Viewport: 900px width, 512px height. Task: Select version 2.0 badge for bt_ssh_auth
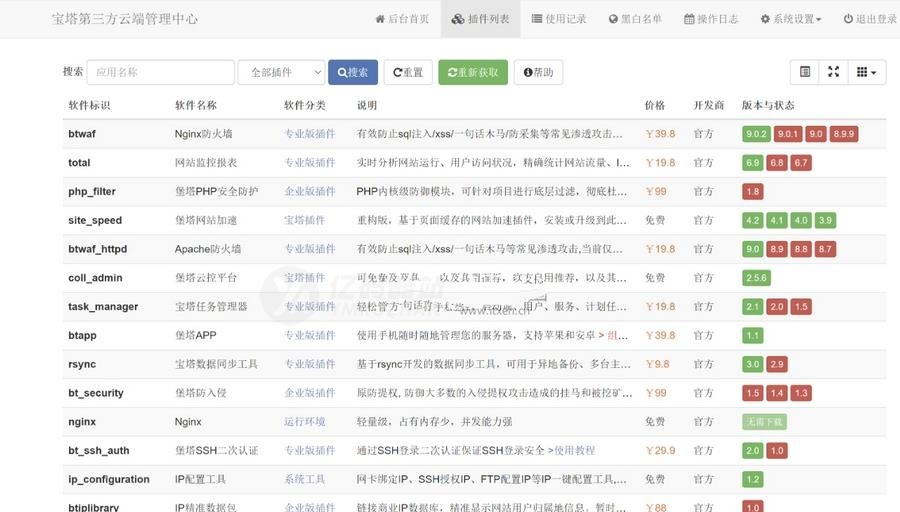[x=752, y=451]
